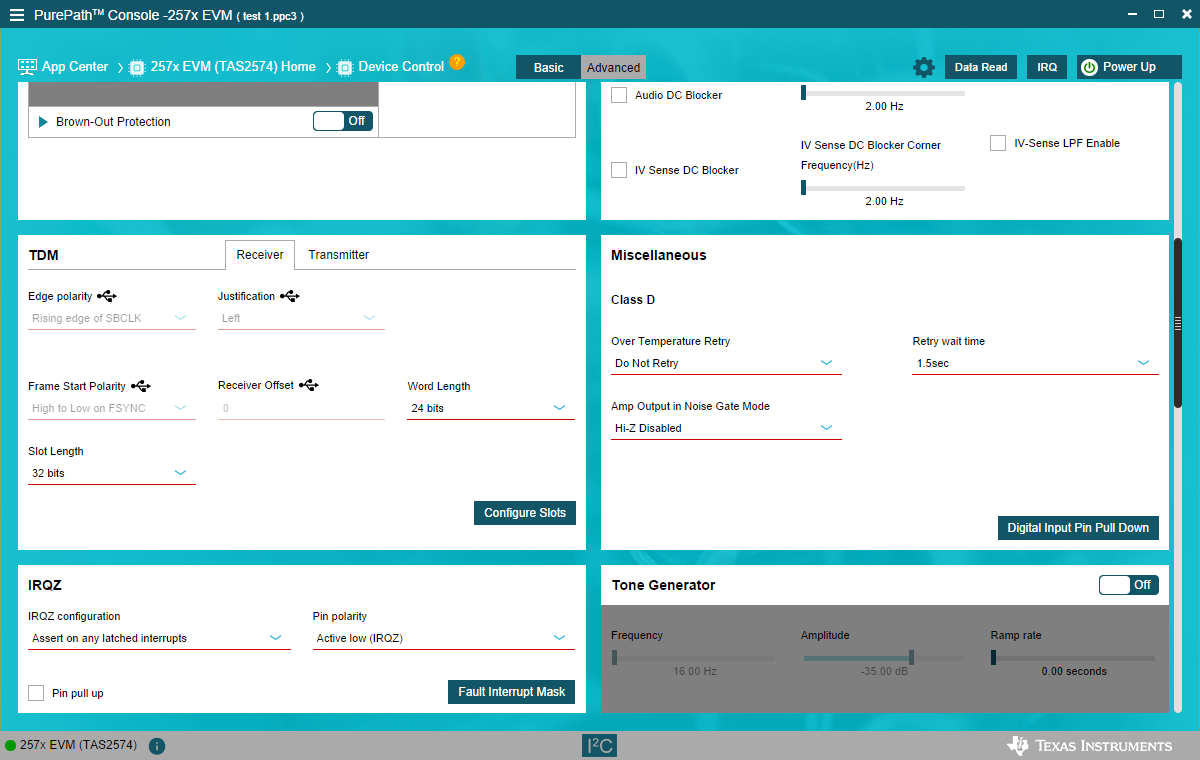Open the Word Length dropdown

pyautogui.click(x=491, y=408)
